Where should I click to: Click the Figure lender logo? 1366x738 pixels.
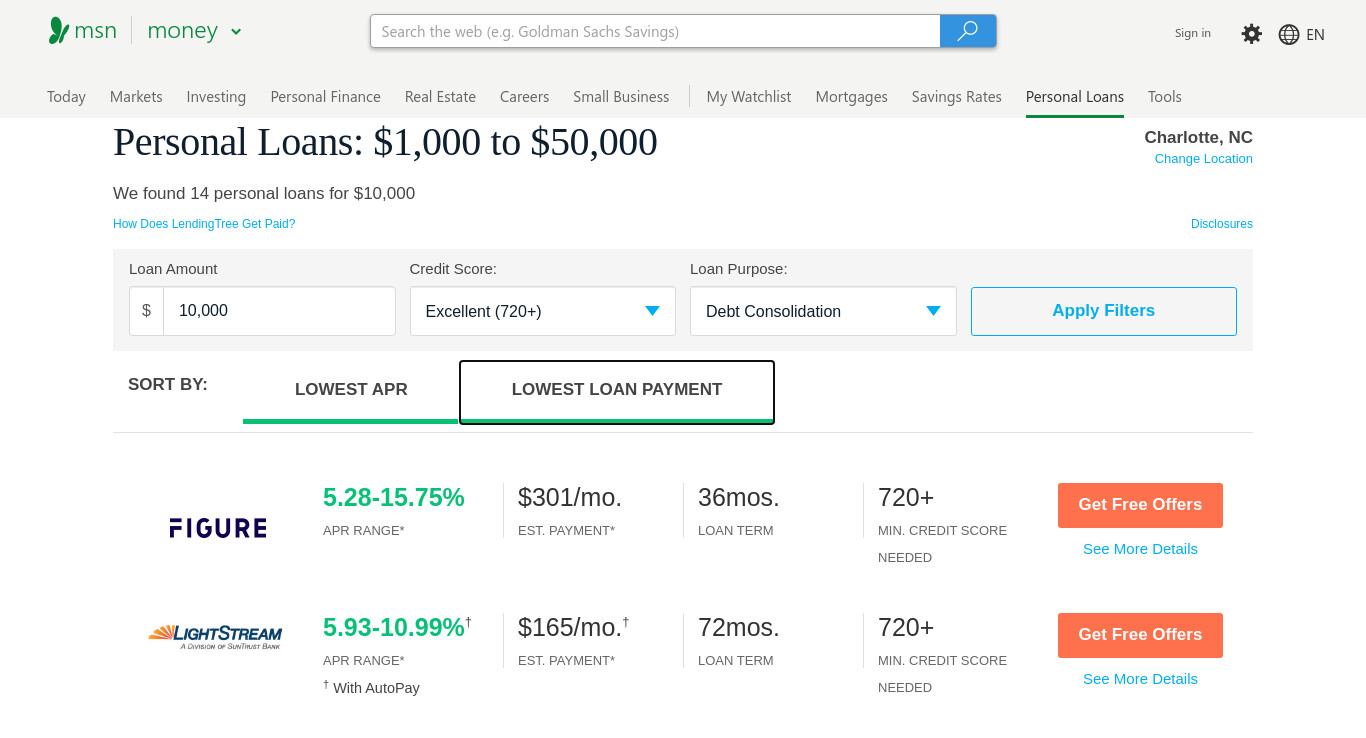(x=218, y=528)
